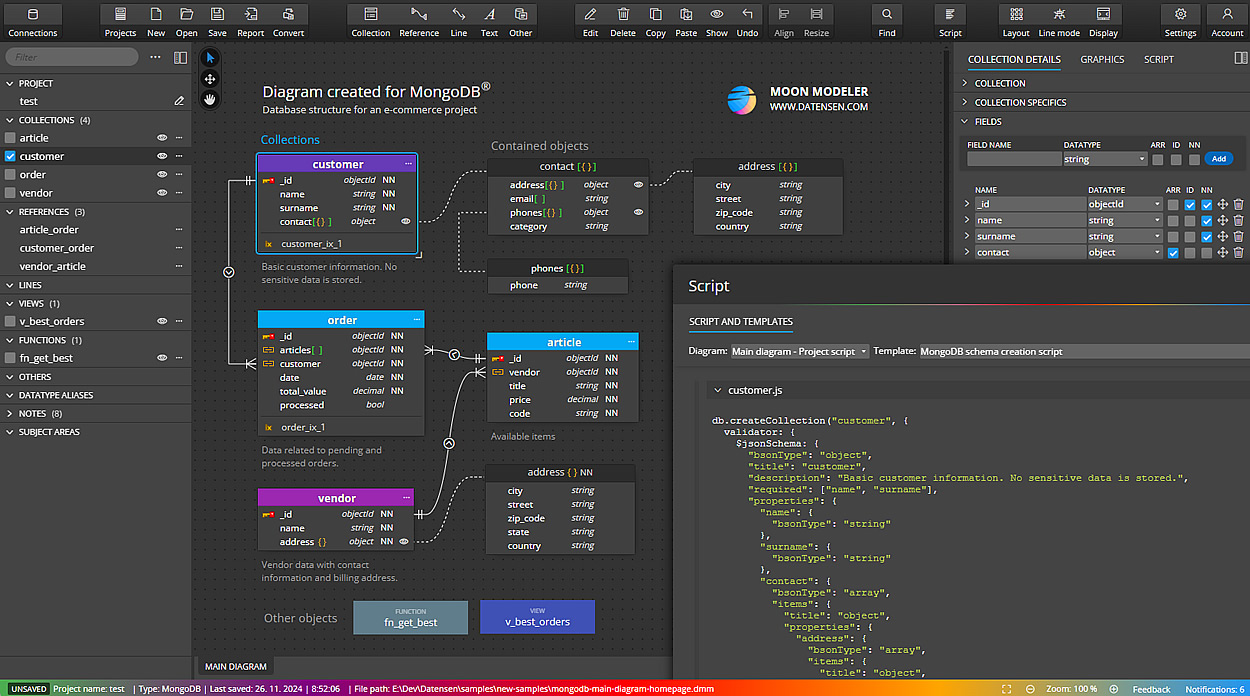
Task: Open the Layout options
Action: 1016,21
